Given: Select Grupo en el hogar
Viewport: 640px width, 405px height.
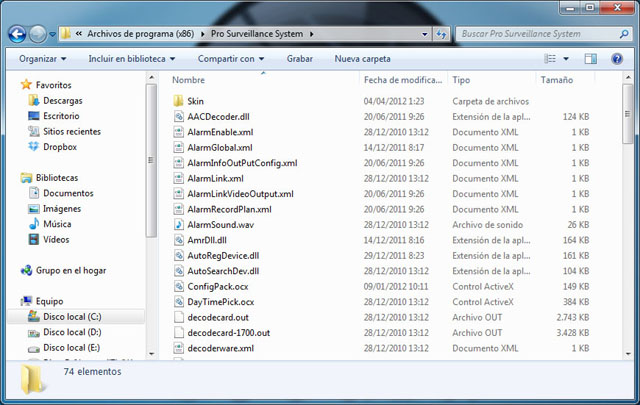Looking at the screenshot, I should (71, 270).
